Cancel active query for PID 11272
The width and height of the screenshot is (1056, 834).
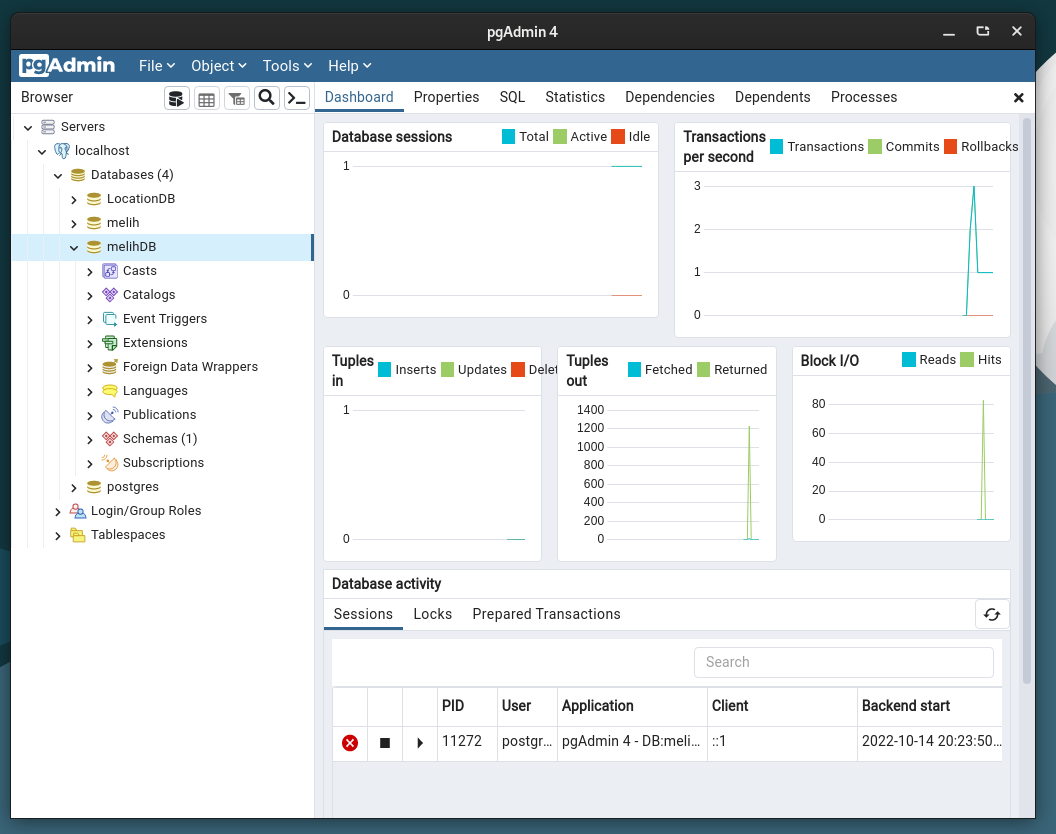(385, 743)
